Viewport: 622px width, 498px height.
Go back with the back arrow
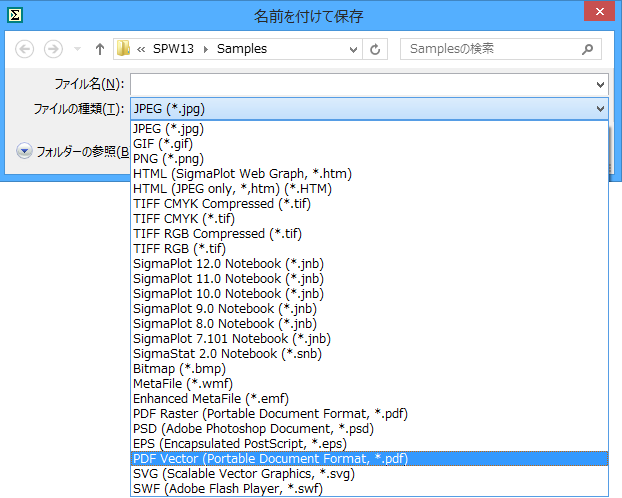25,49
